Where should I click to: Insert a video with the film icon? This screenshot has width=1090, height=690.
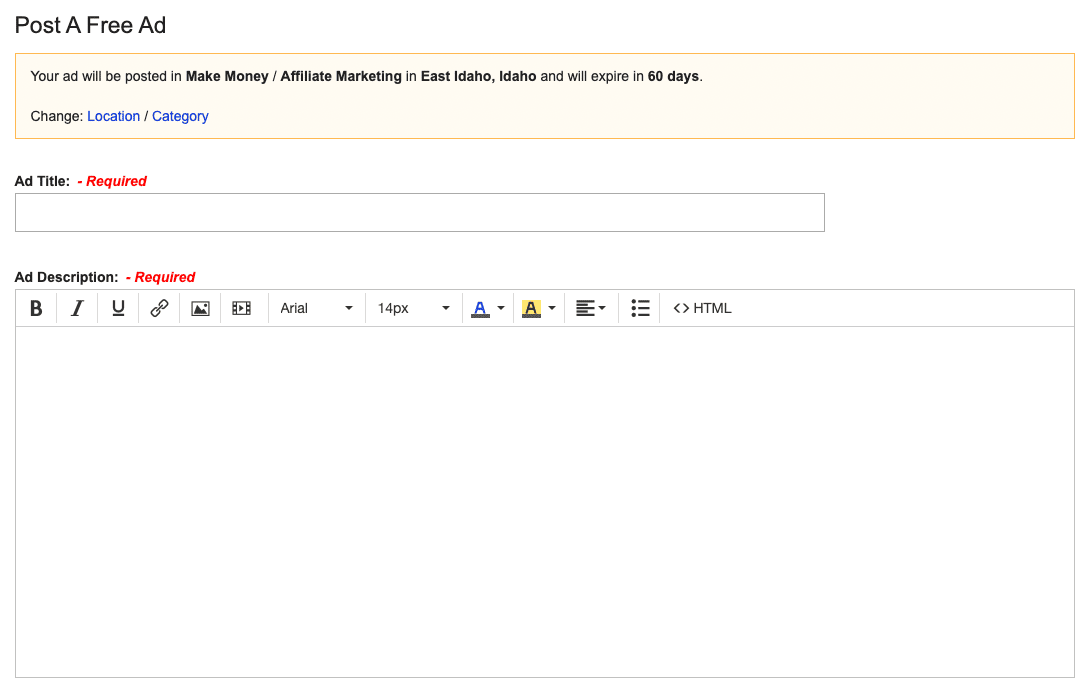pos(241,308)
